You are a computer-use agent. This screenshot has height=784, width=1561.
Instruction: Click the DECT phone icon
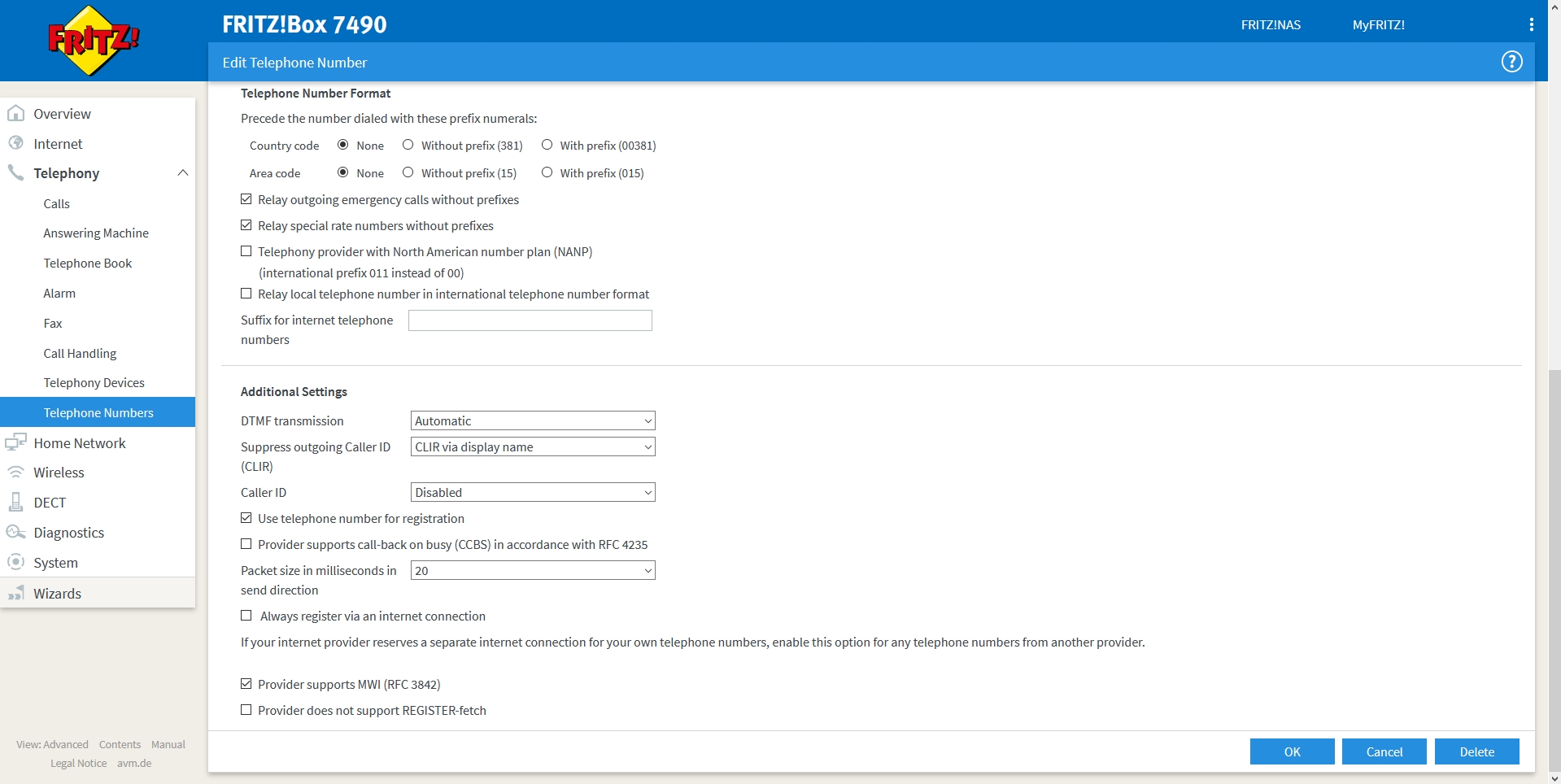[15, 502]
